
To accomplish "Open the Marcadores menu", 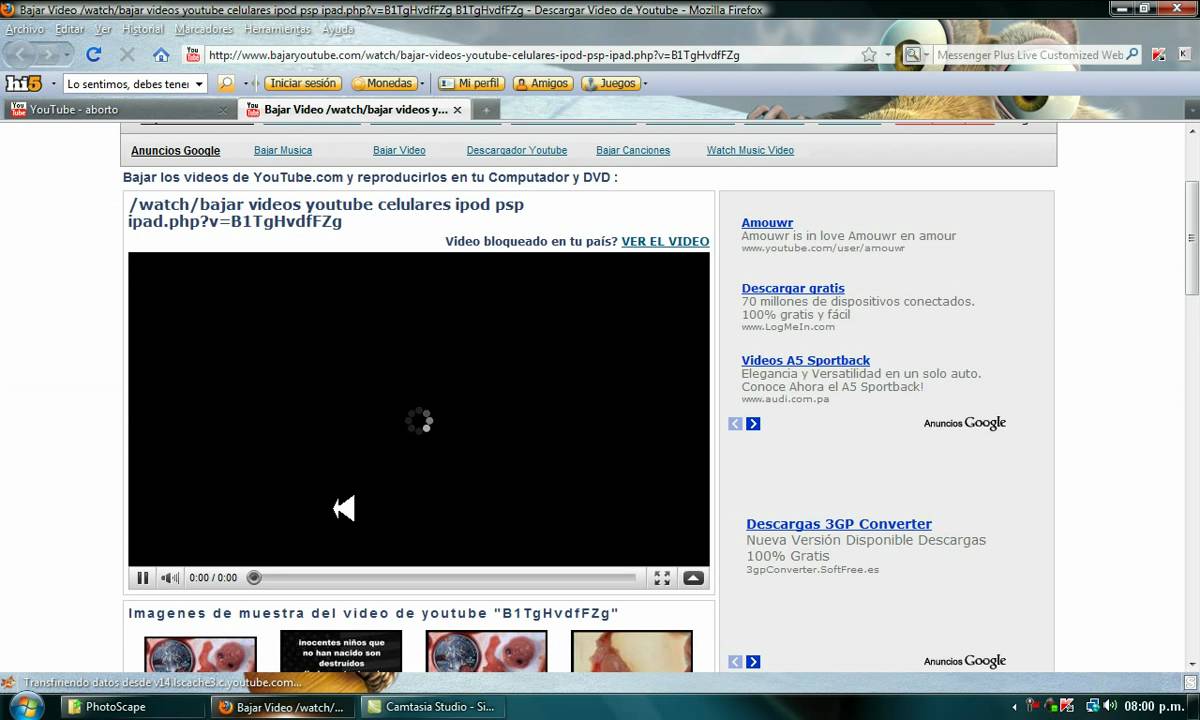I will pyautogui.click(x=204, y=29).
